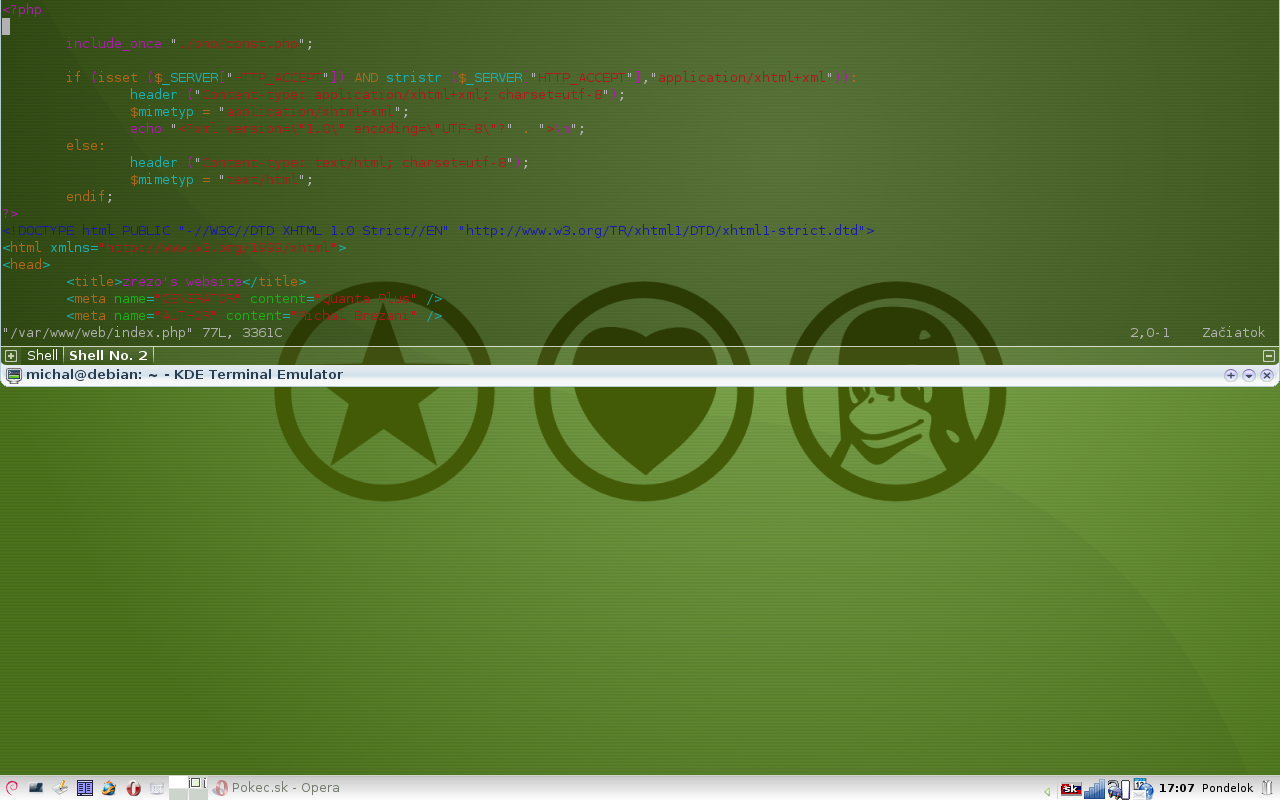Screen dimensions: 1280x800
Task: Click the Začiatok scroll indicator in vim
Action: (1233, 332)
